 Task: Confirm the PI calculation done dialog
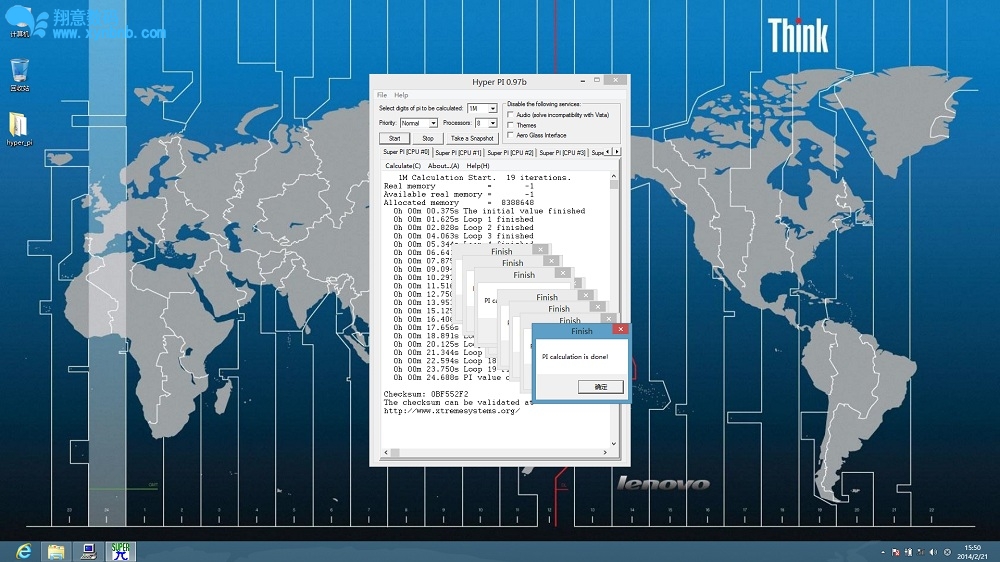600,387
